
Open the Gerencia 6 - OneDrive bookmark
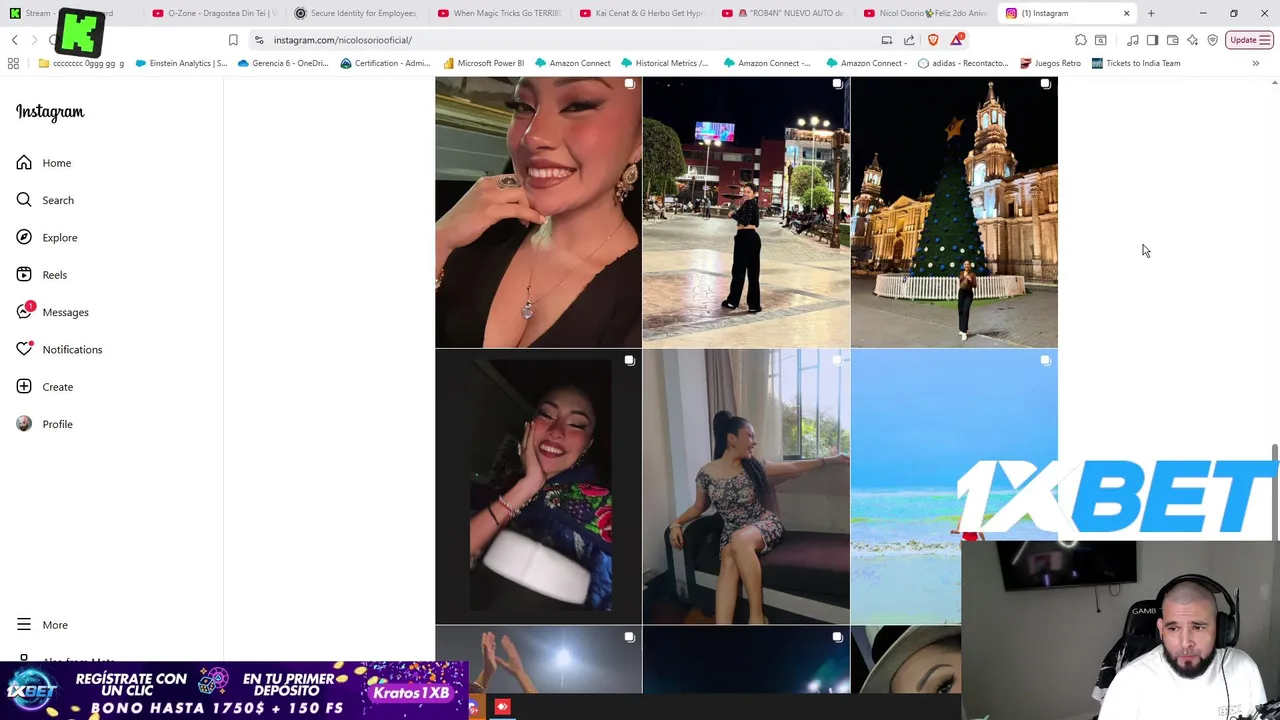tap(283, 63)
